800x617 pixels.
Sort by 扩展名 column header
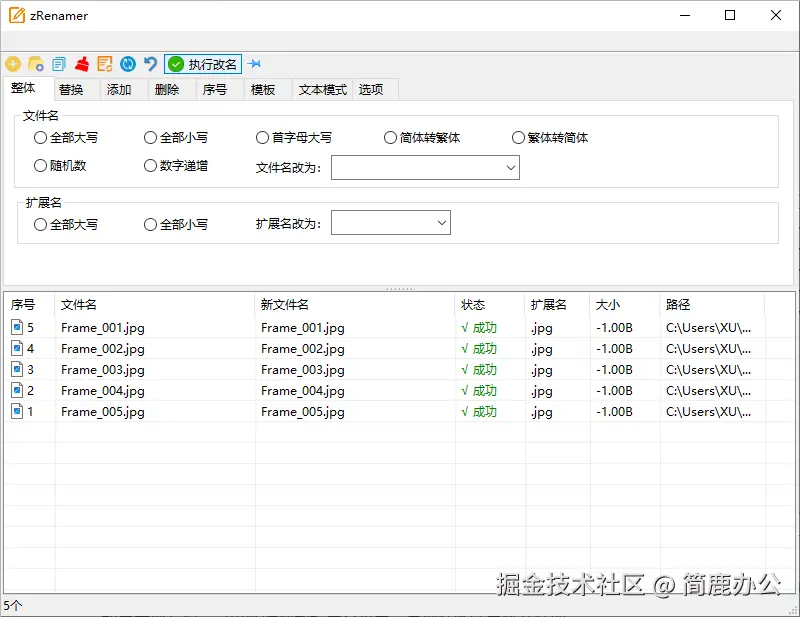[557, 305]
